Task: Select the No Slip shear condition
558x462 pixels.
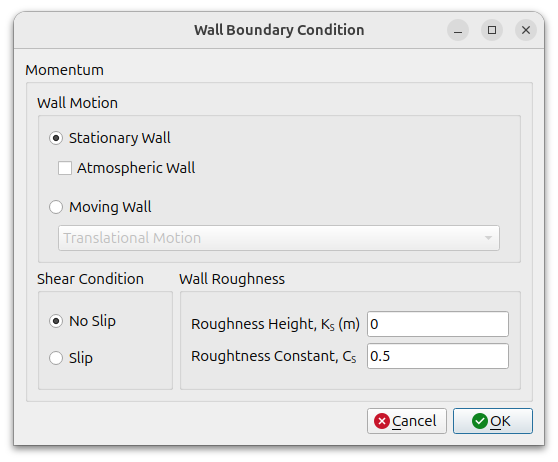Action: click(56, 321)
